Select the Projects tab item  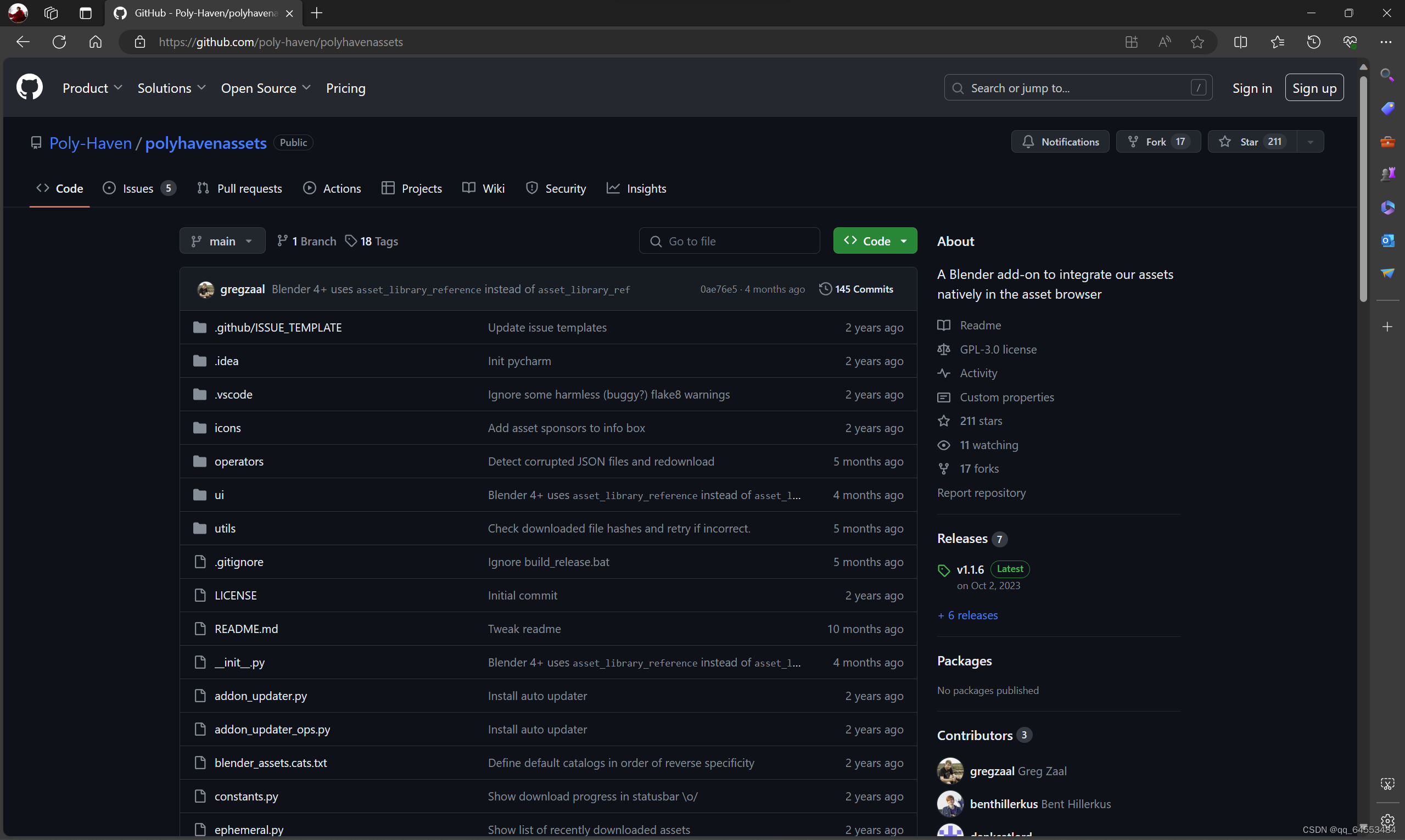[421, 188]
